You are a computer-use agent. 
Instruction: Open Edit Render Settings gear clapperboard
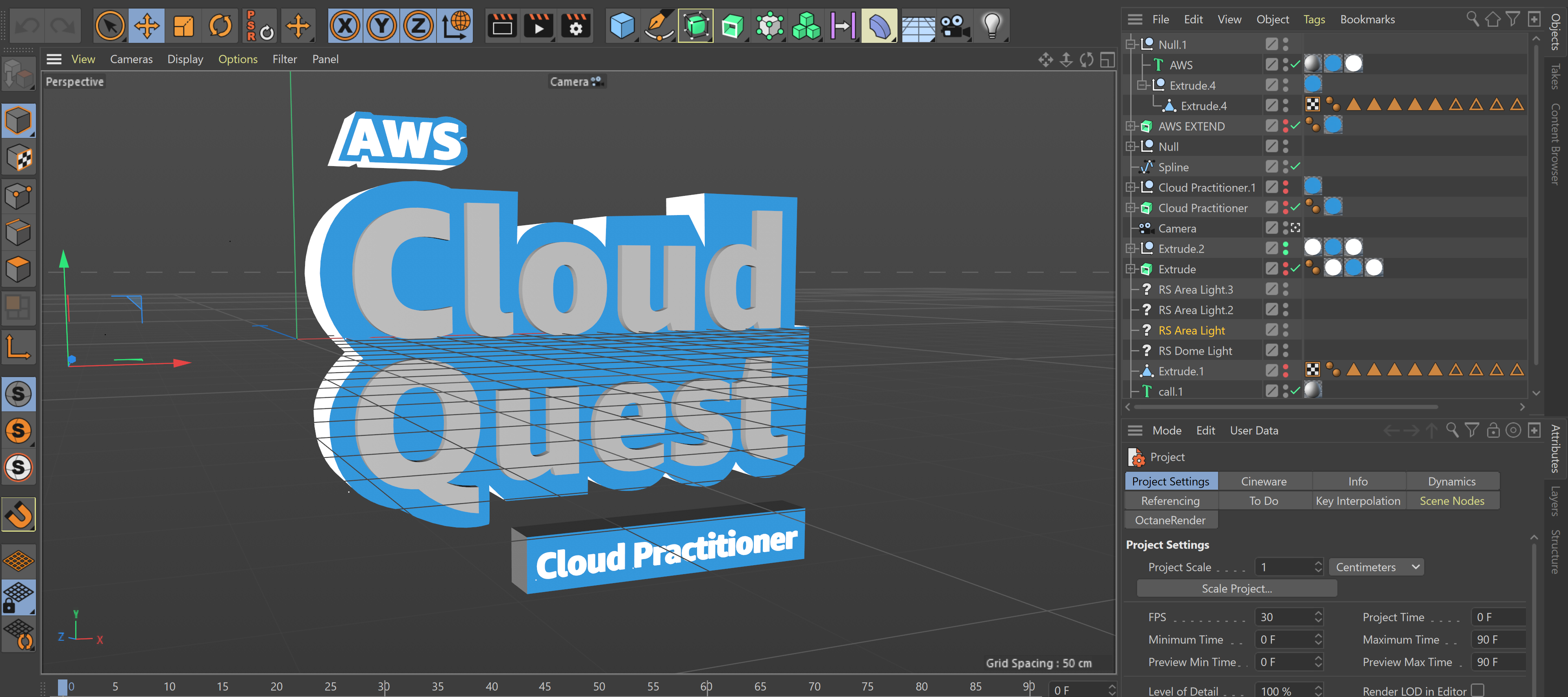[x=575, y=26]
